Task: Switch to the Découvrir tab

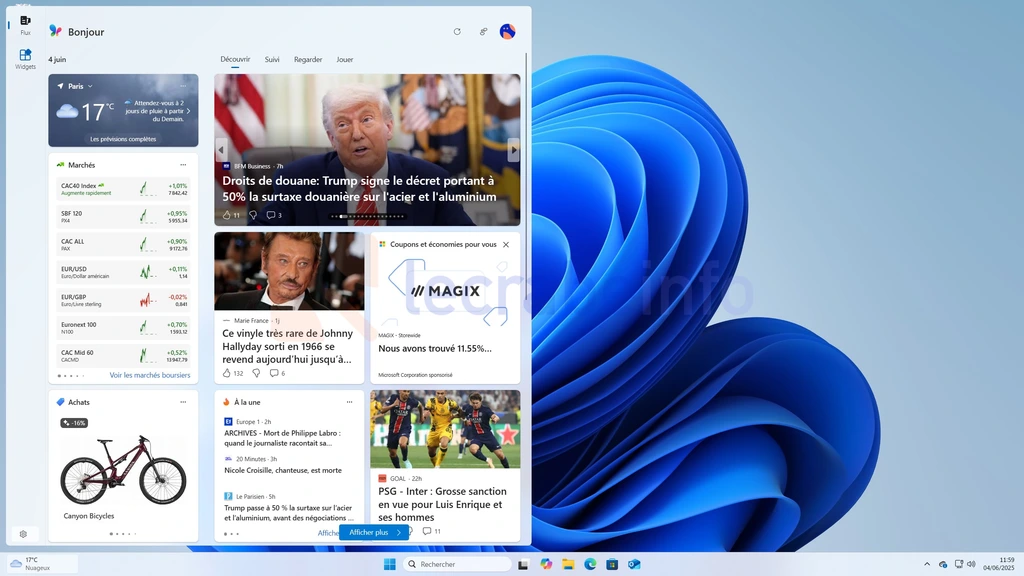Action: [235, 59]
